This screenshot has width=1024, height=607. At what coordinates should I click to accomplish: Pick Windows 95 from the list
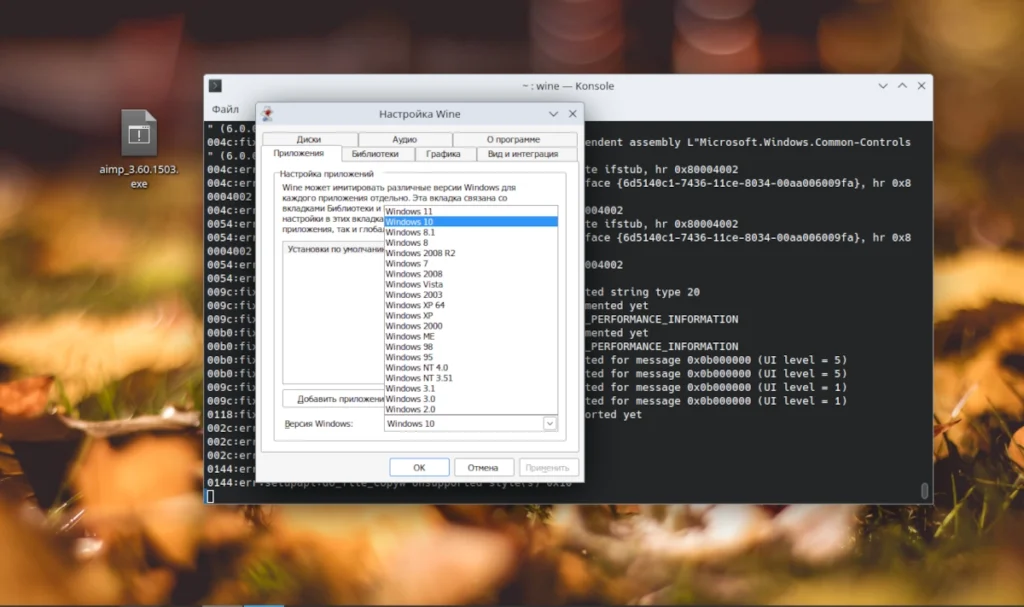[471, 357]
